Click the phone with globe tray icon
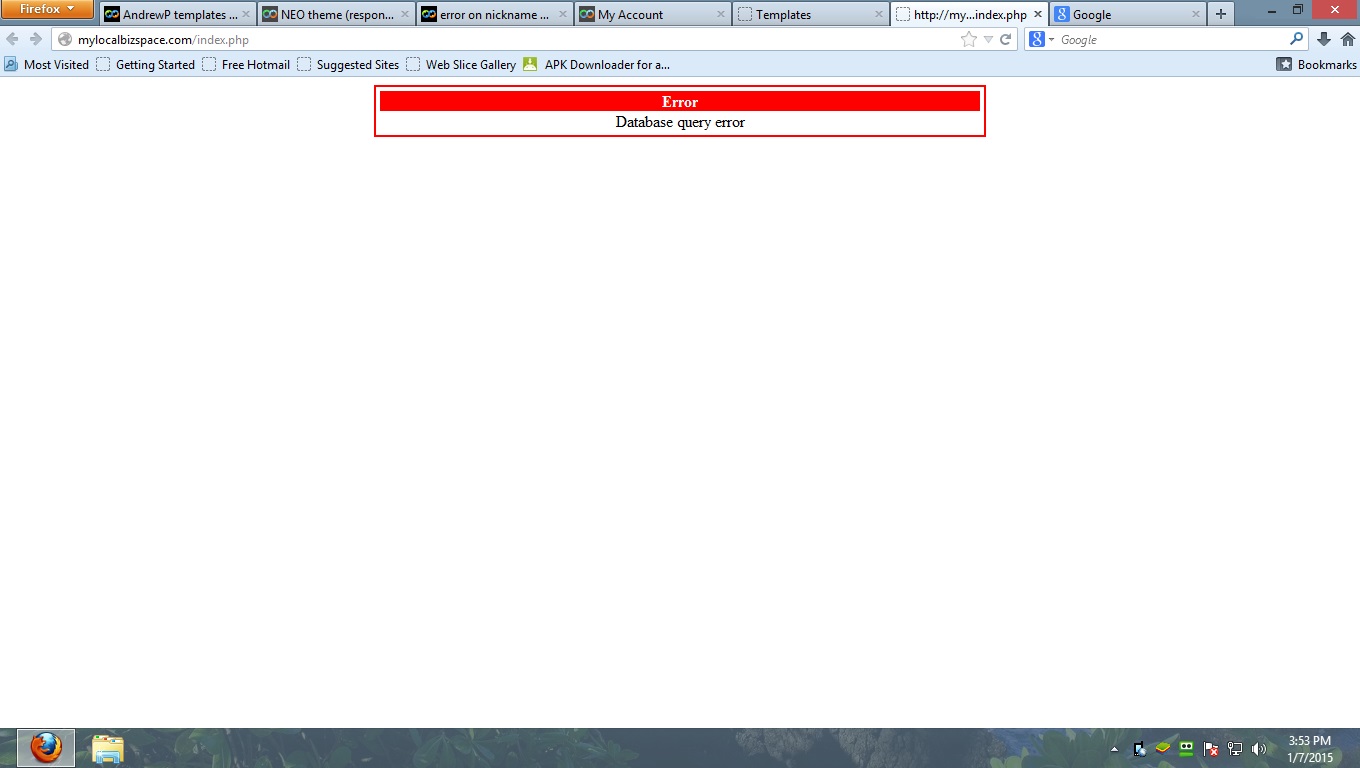The width and height of the screenshot is (1360, 768). (1140, 748)
